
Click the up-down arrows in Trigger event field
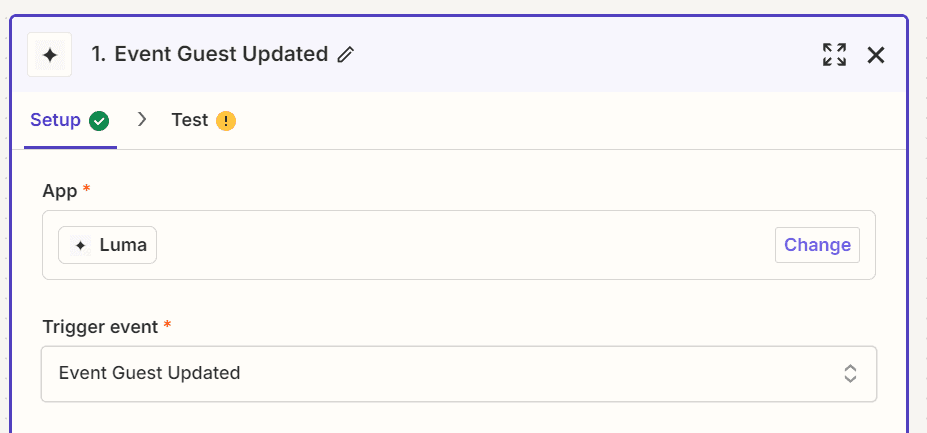click(850, 374)
